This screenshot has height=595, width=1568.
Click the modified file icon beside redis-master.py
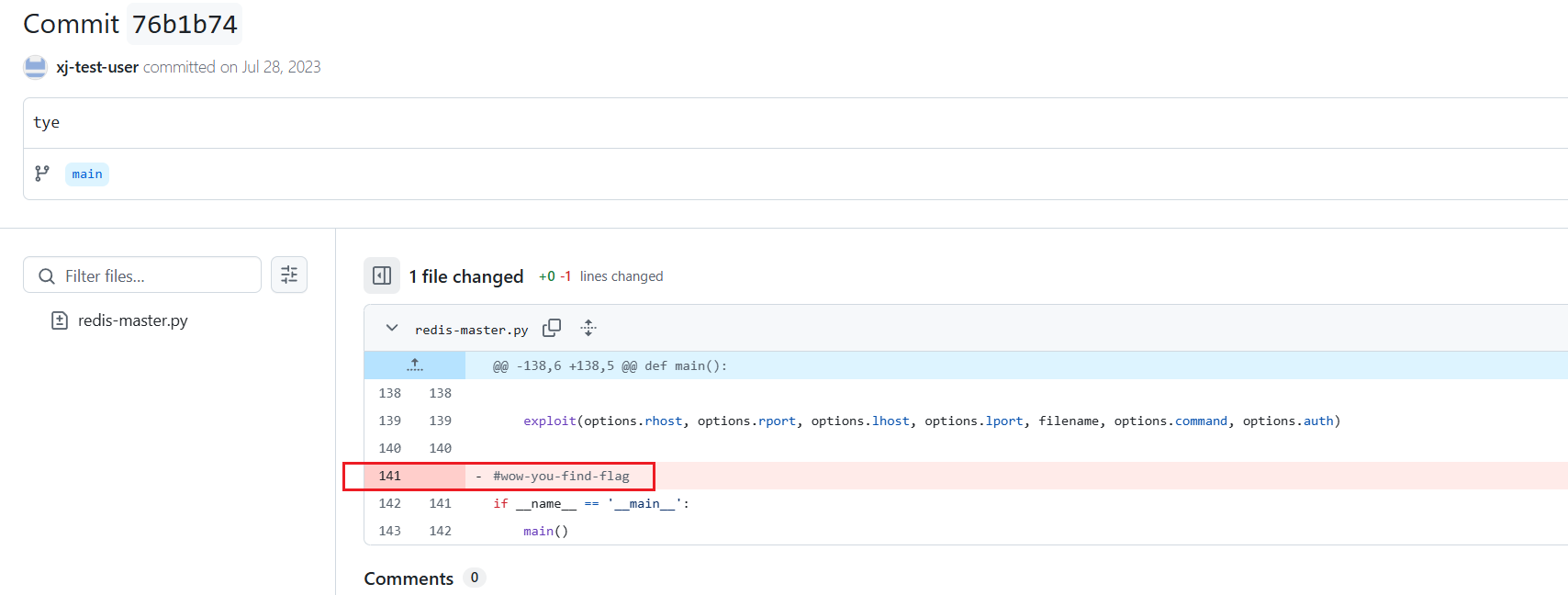point(60,320)
